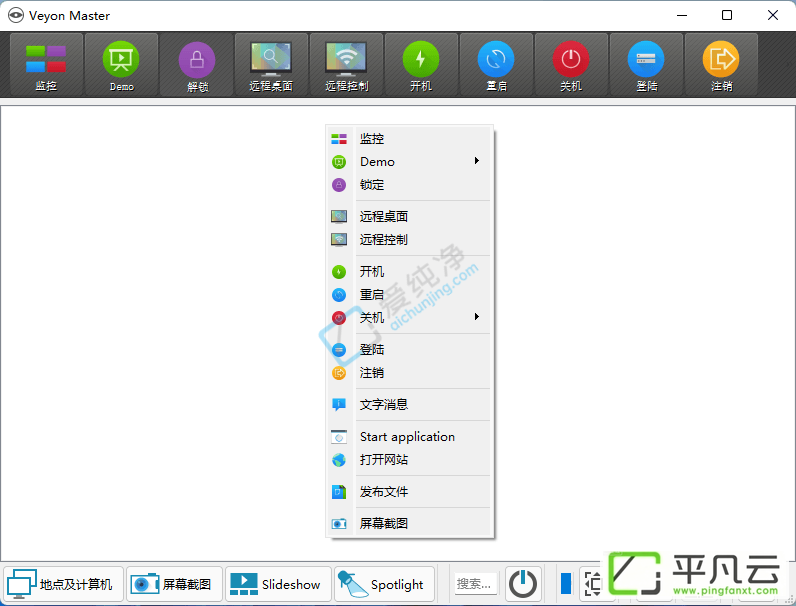Click the green 开机 power-on toolbar icon
The height and width of the screenshot is (606, 796).
[x=421, y=65]
